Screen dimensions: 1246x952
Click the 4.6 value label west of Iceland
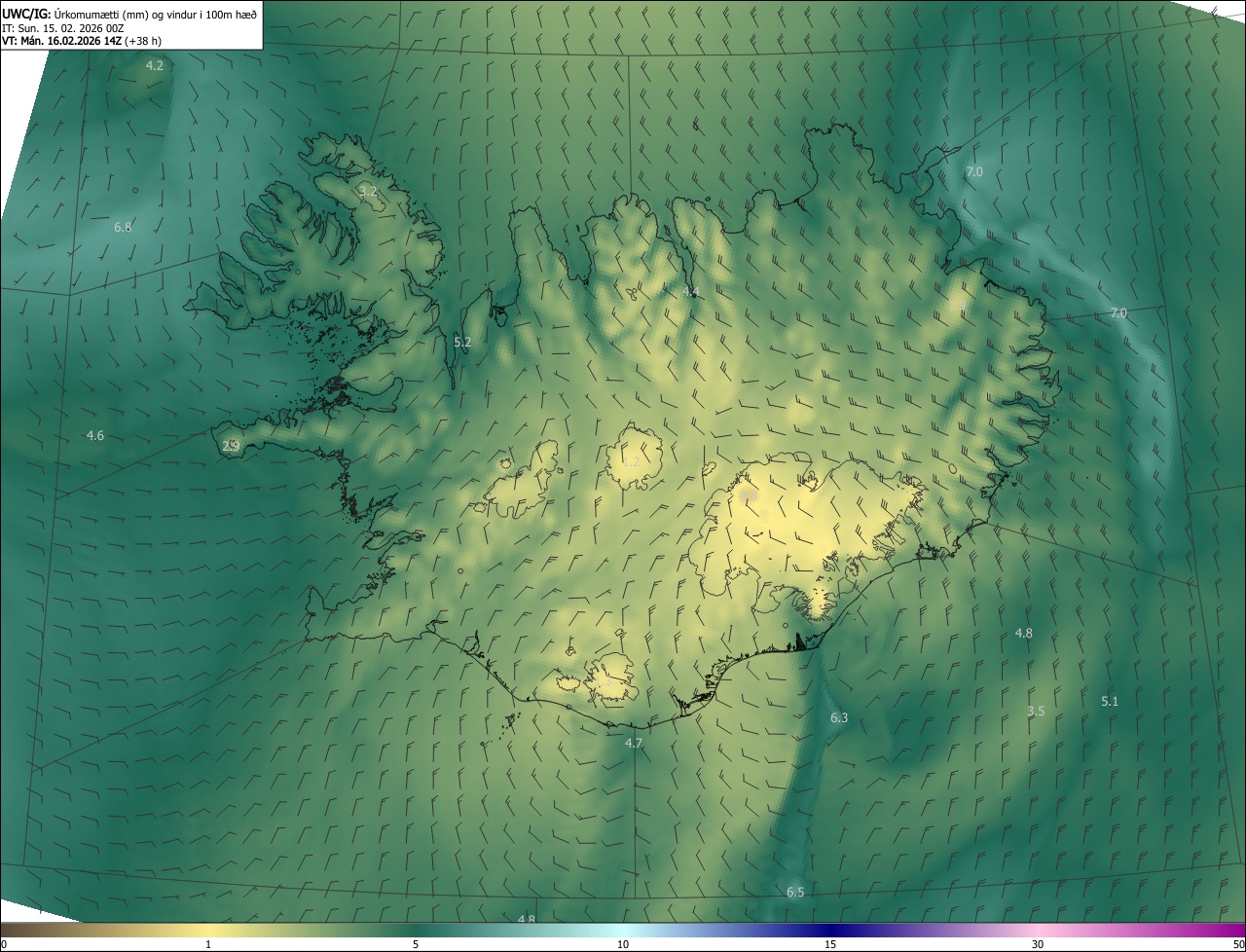click(x=94, y=435)
